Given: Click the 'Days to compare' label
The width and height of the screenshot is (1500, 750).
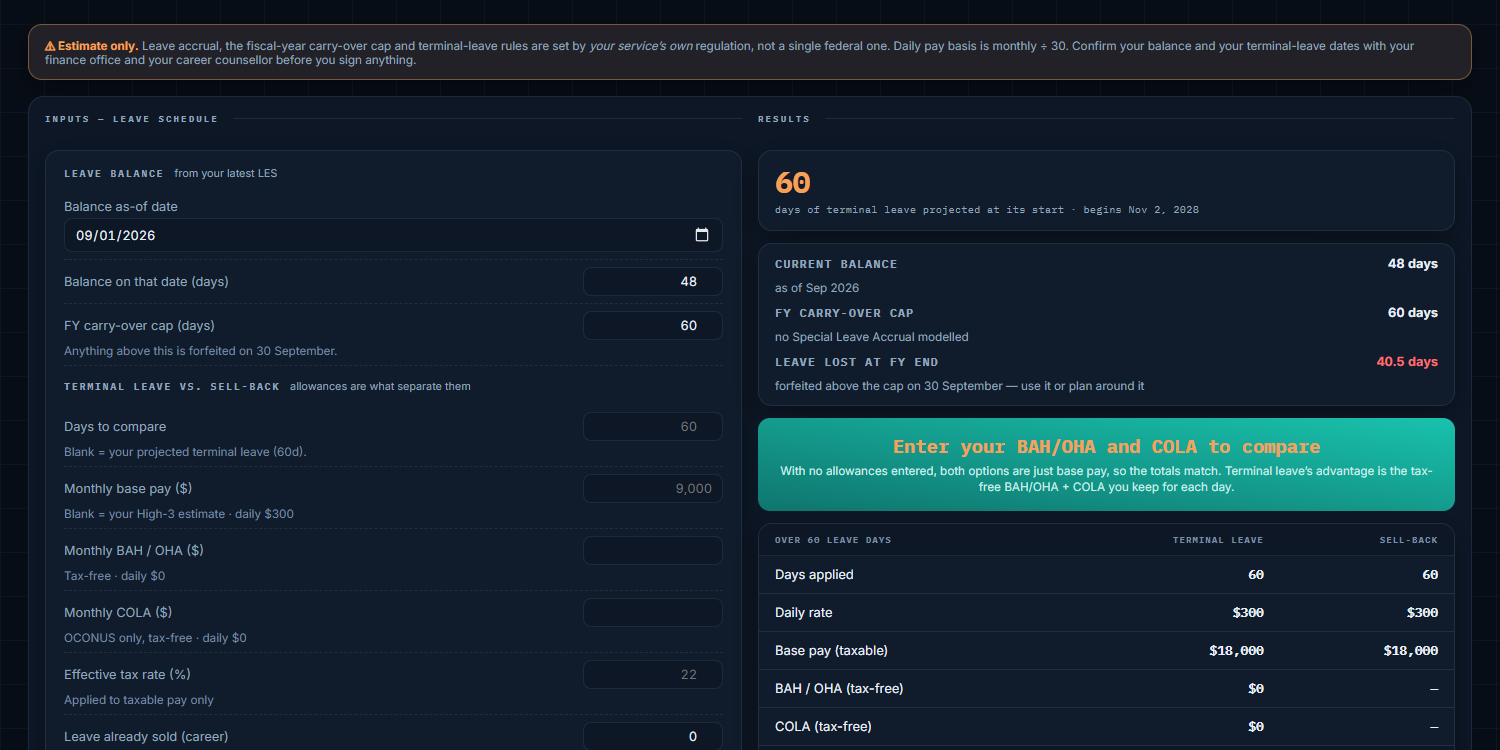Looking at the screenshot, I should tap(115, 427).
